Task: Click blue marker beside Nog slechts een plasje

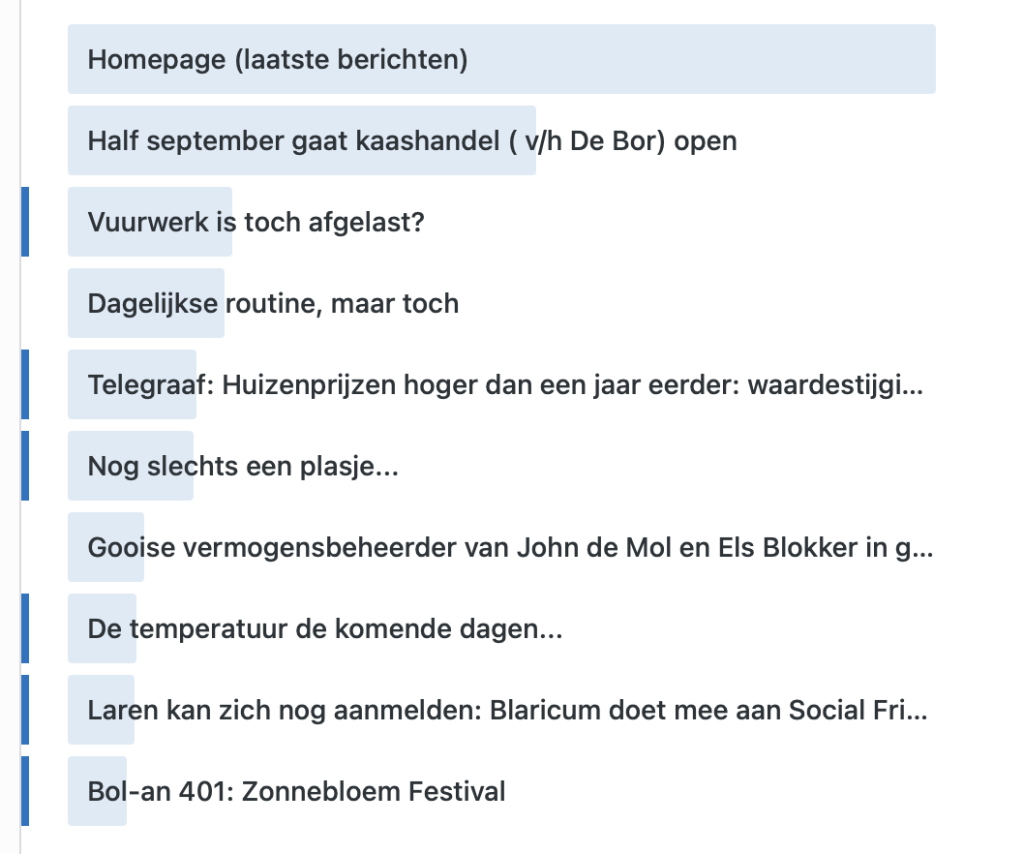Action: click(x=25, y=466)
